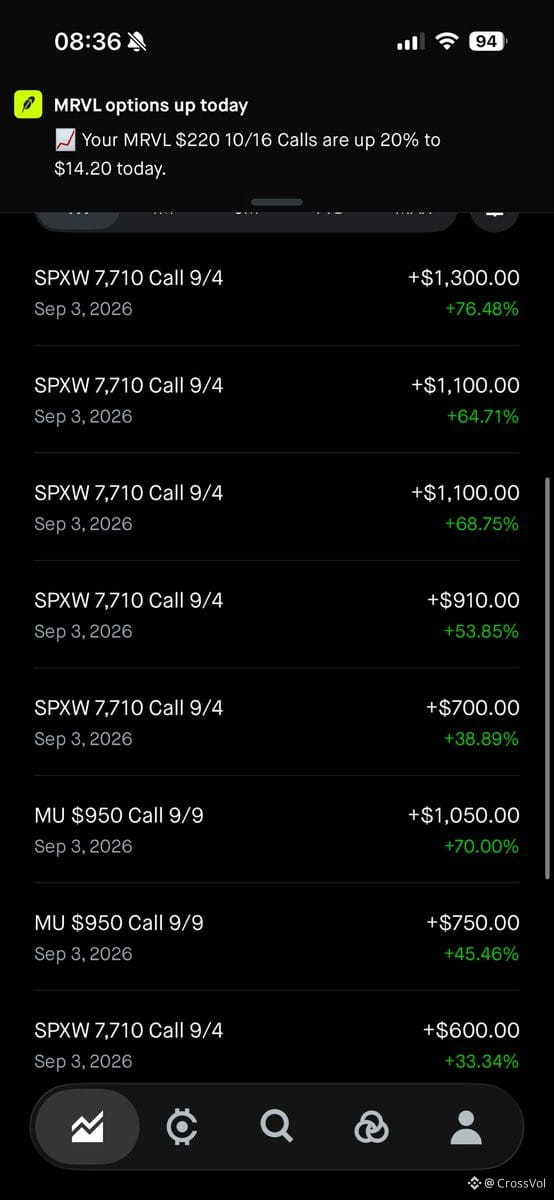Open SPXW 7,710 Call row showing +64.71%

click(x=277, y=399)
